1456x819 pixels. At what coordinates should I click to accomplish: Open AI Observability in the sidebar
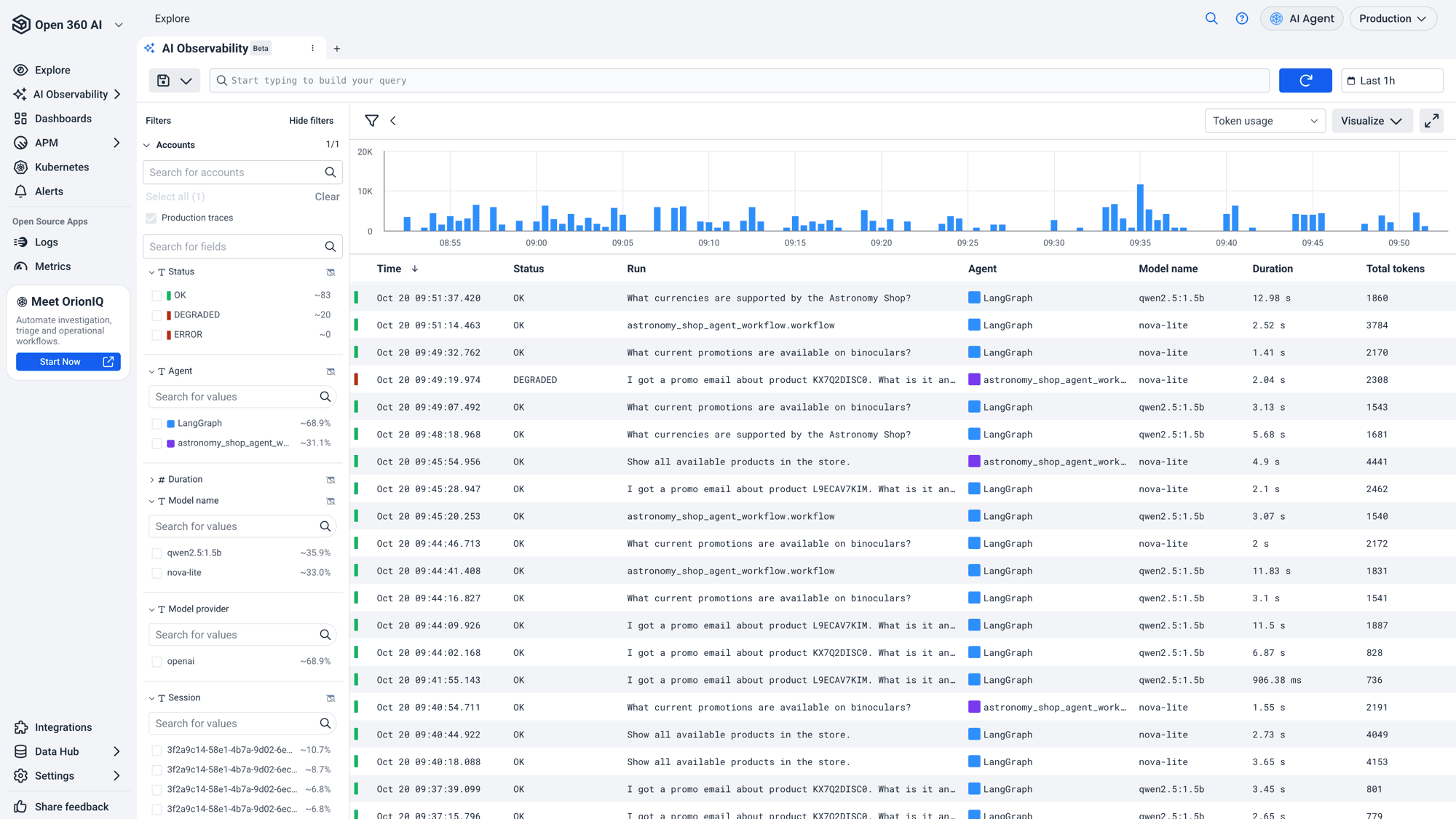click(x=71, y=95)
